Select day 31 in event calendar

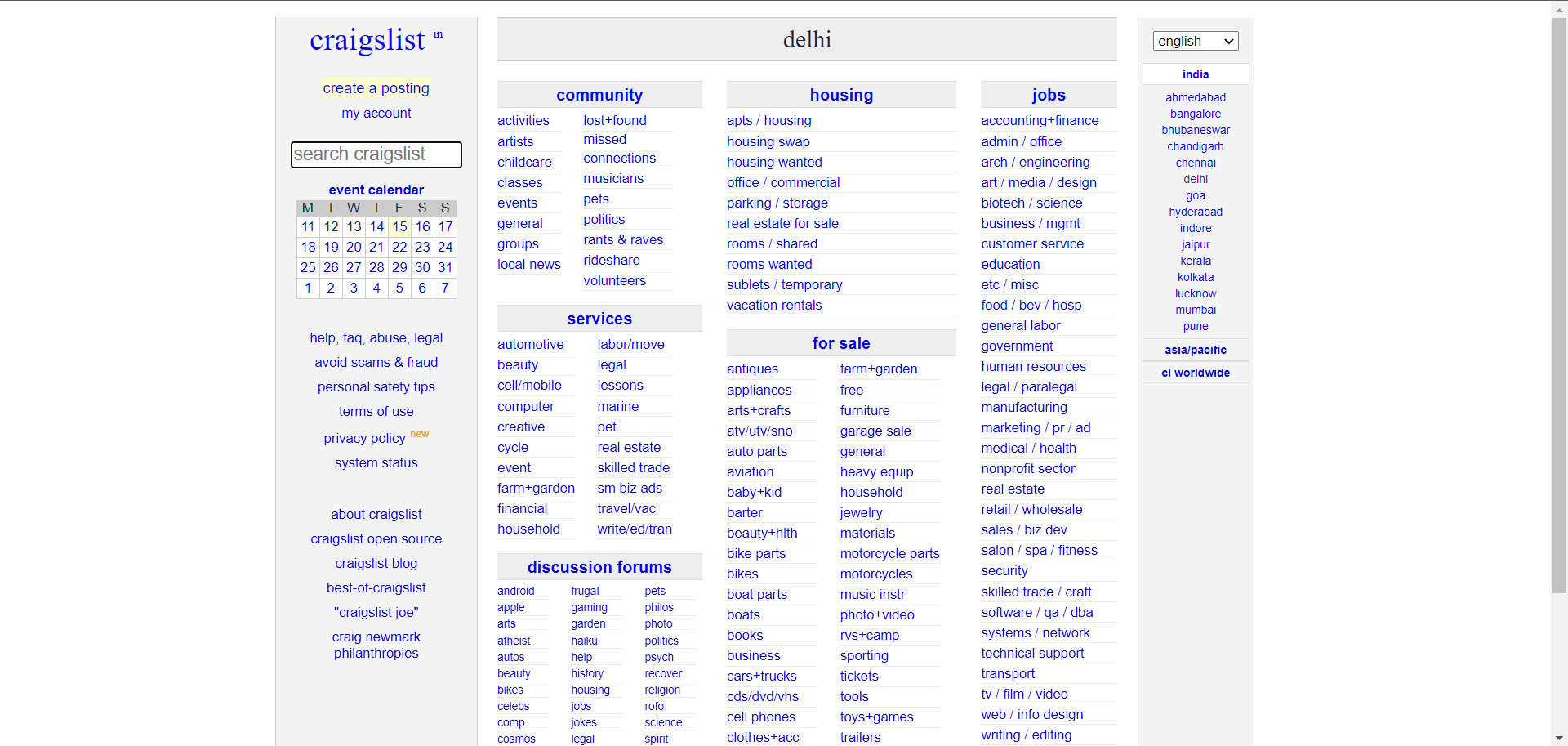(445, 267)
